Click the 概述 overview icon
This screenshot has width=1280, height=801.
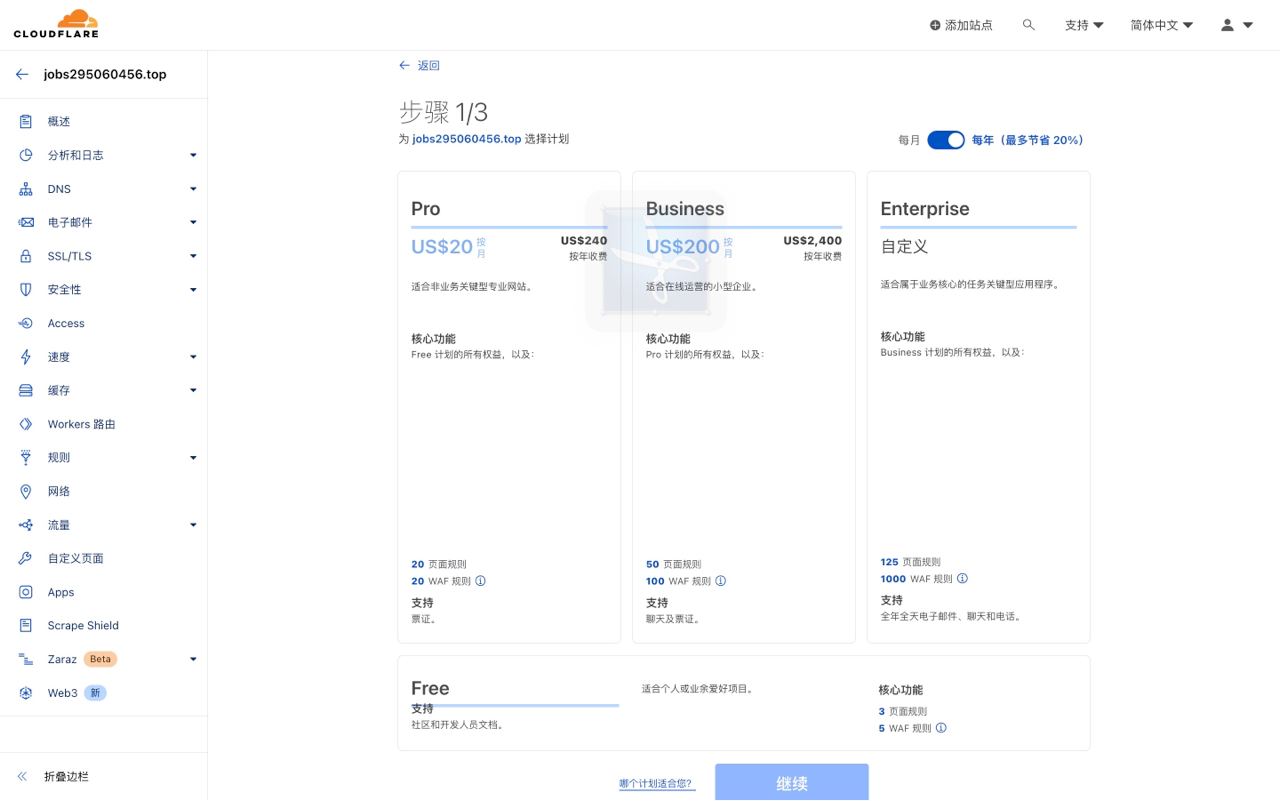tap(26, 121)
